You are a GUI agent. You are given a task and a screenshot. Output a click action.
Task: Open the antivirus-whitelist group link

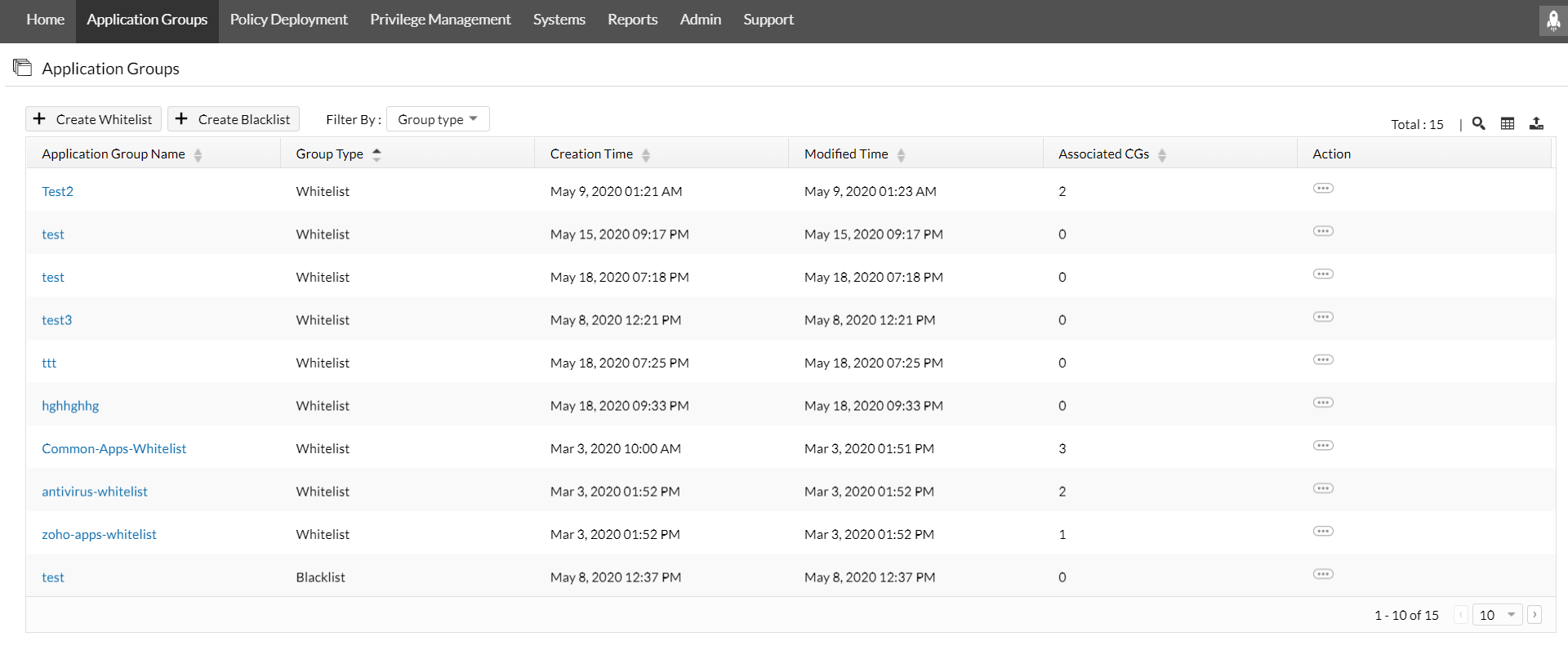coord(95,492)
